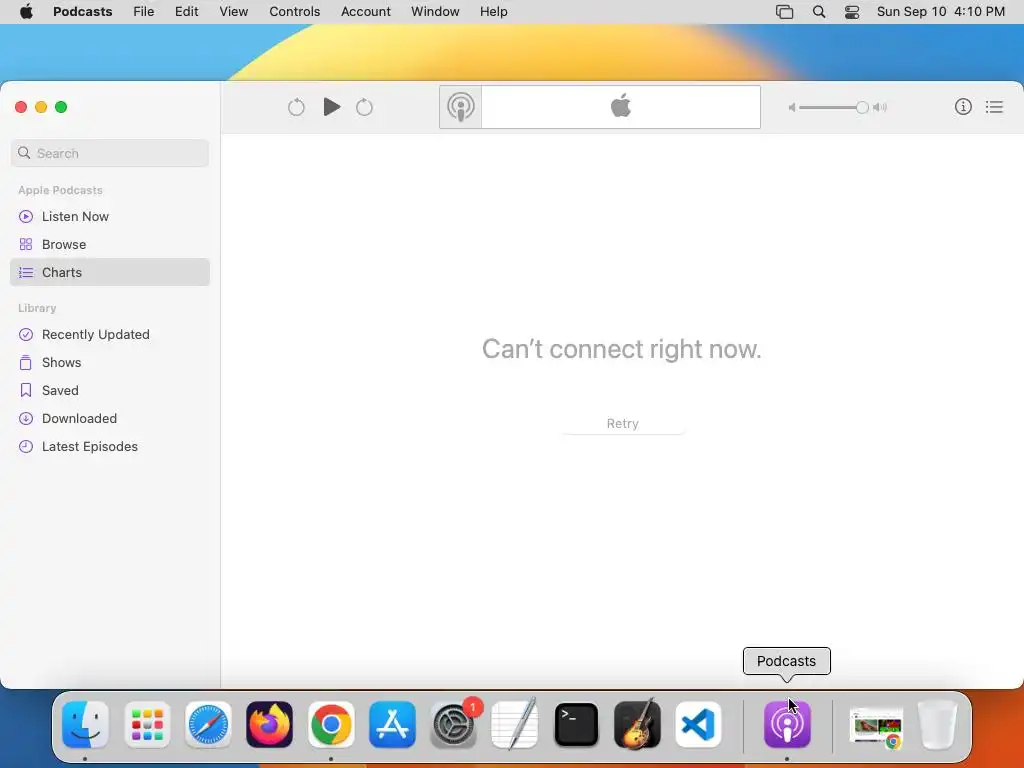Viewport: 1024px width, 768px height.
Task: Set maximum volume via loud speaker icon
Action: 880,107
